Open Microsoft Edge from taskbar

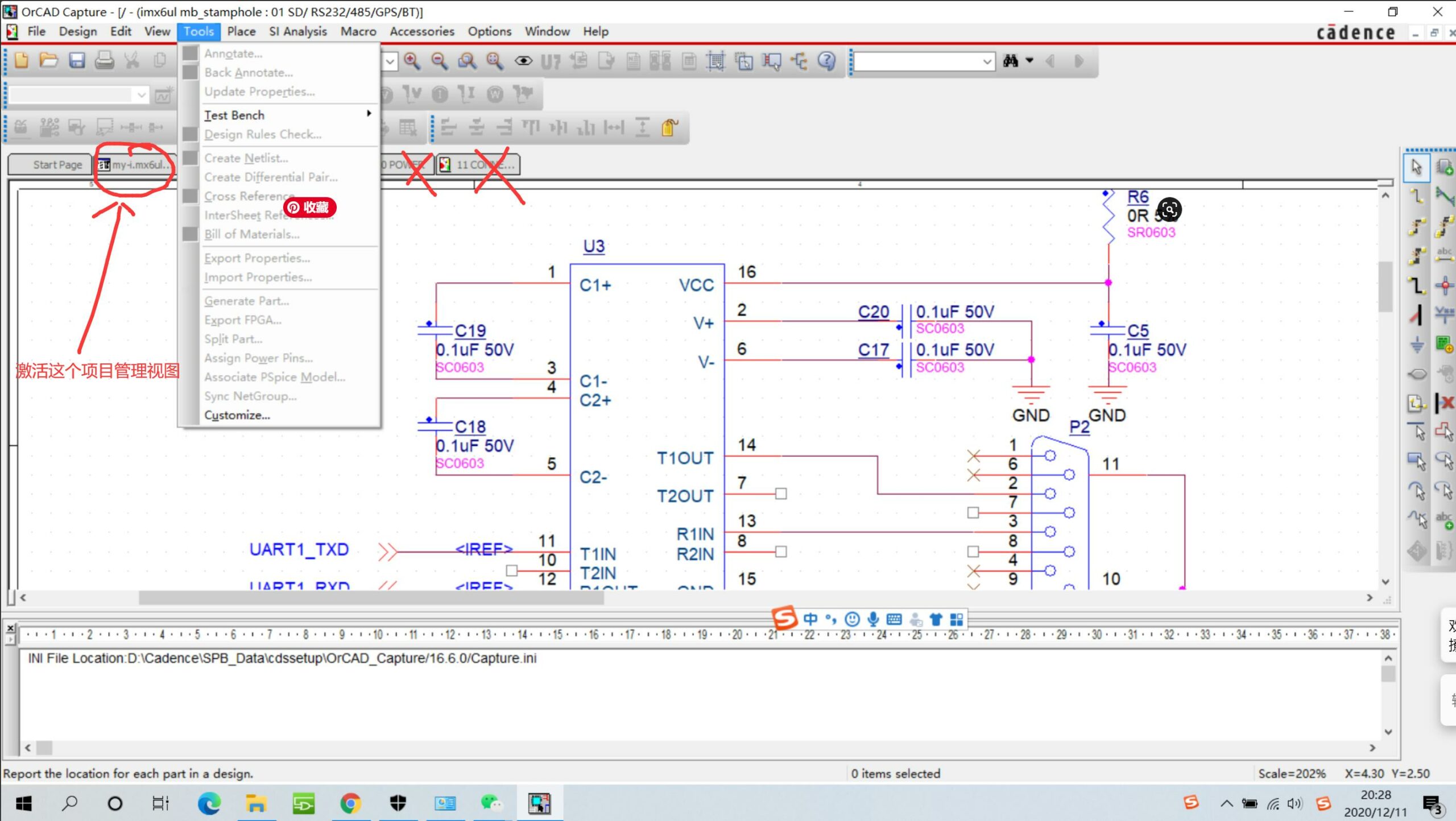[x=209, y=803]
